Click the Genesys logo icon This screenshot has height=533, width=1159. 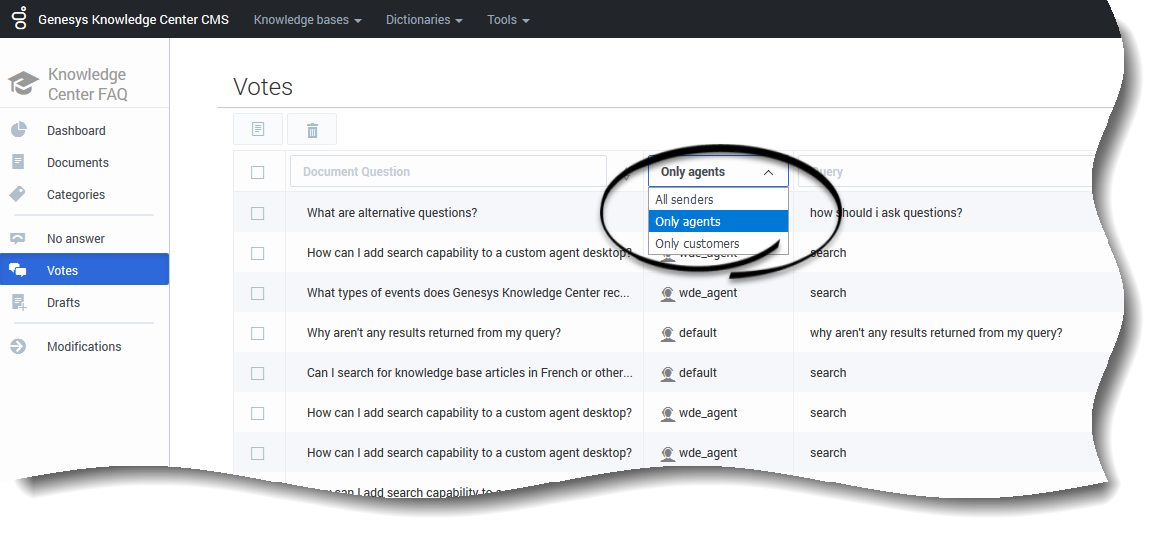point(19,19)
